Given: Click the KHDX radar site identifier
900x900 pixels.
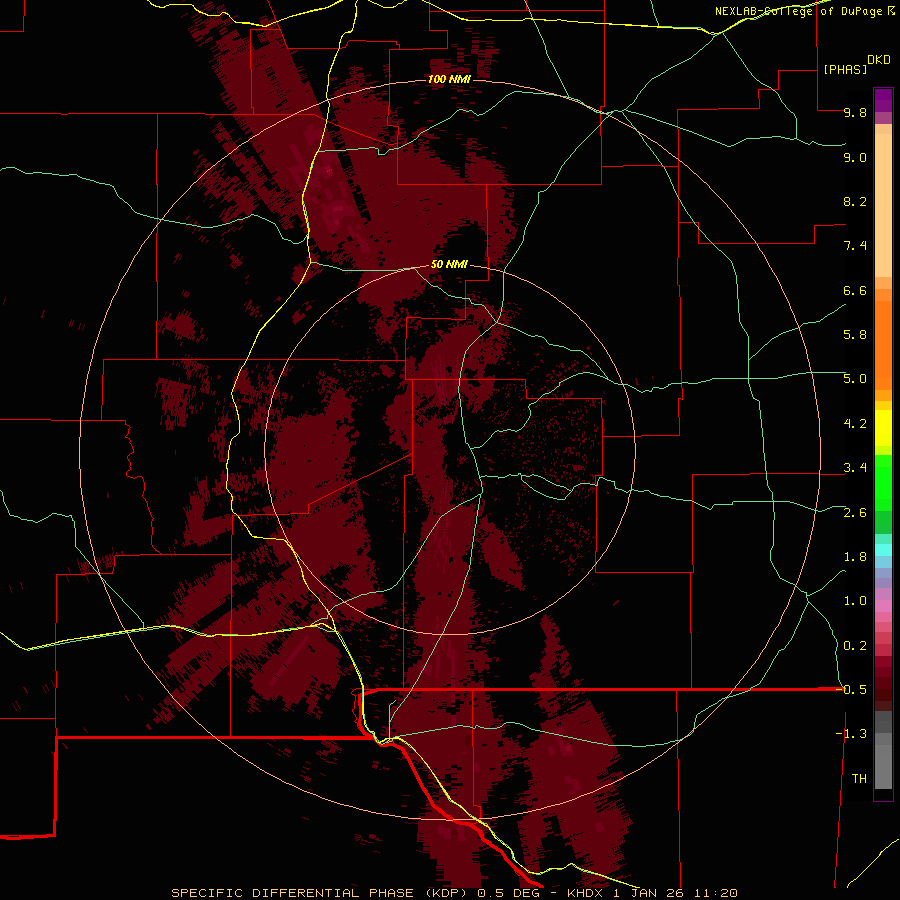Looking at the screenshot, I should 584,893.
